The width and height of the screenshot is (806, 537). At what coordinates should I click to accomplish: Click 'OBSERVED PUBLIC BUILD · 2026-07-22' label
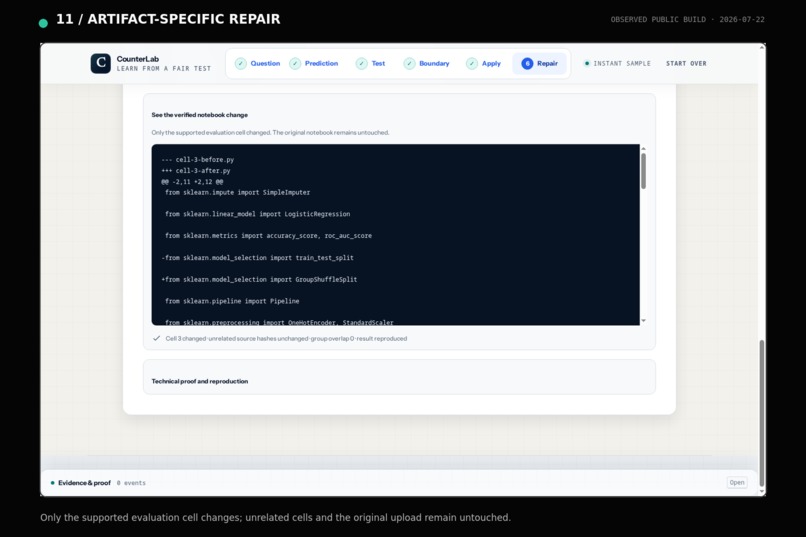(x=688, y=20)
